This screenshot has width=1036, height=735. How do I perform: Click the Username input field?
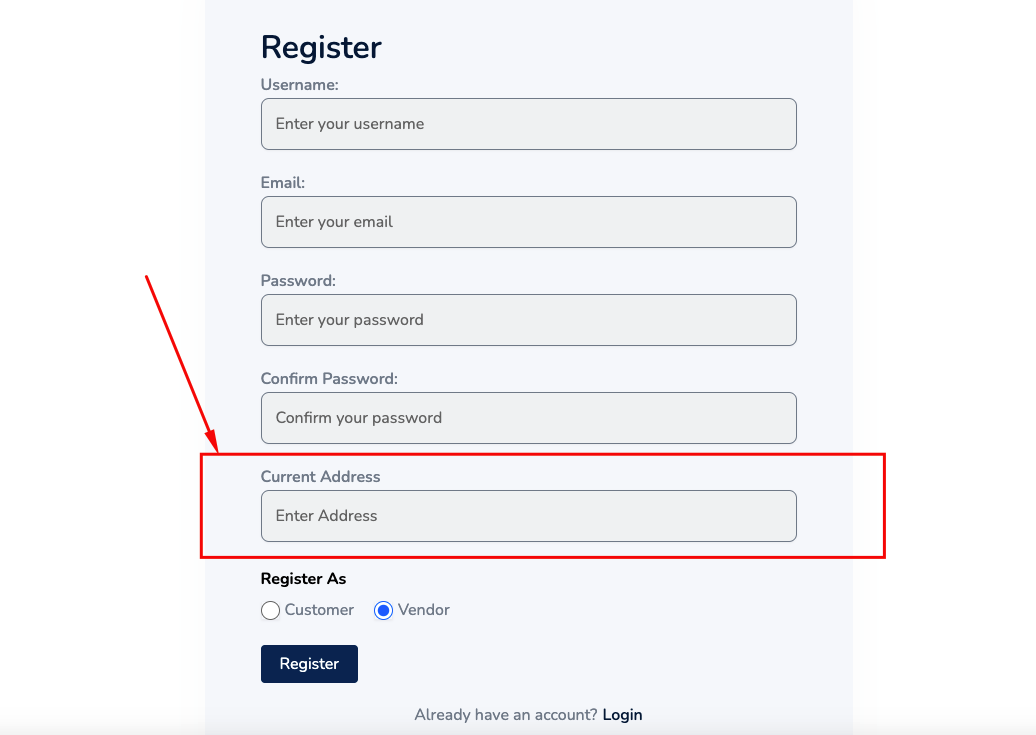[x=528, y=124]
